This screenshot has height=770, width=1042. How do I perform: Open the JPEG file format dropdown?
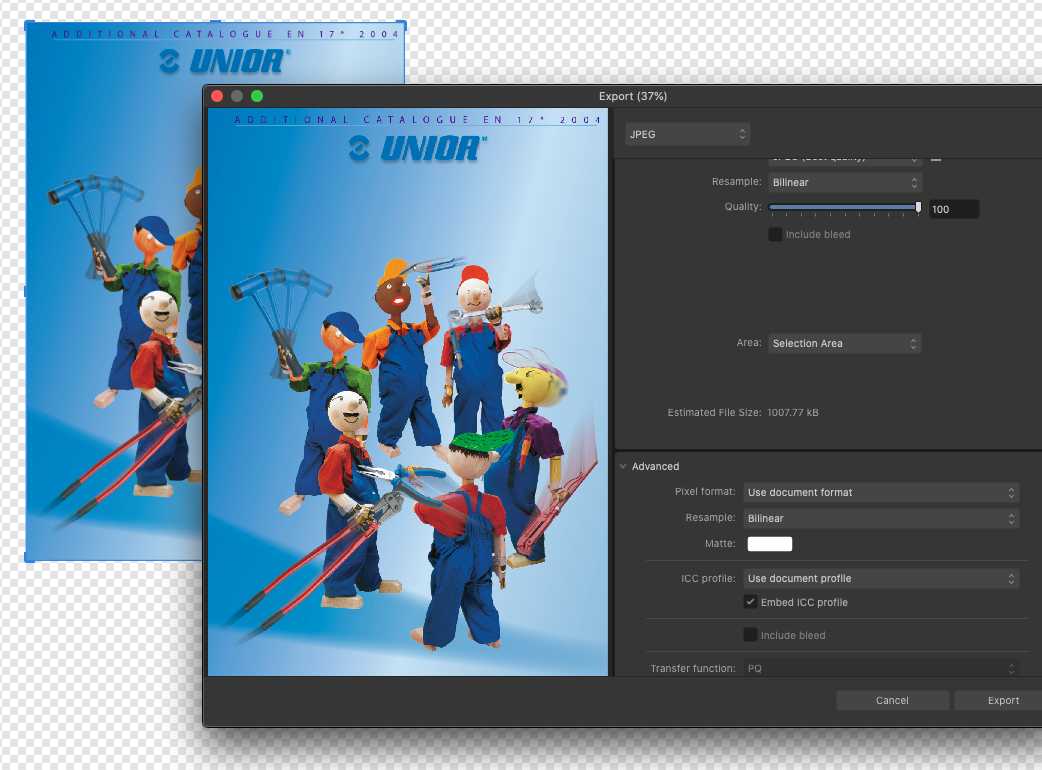pos(687,134)
